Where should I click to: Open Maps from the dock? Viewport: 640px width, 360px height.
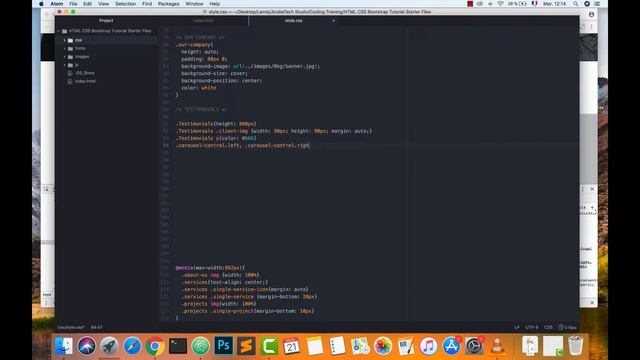point(360,346)
